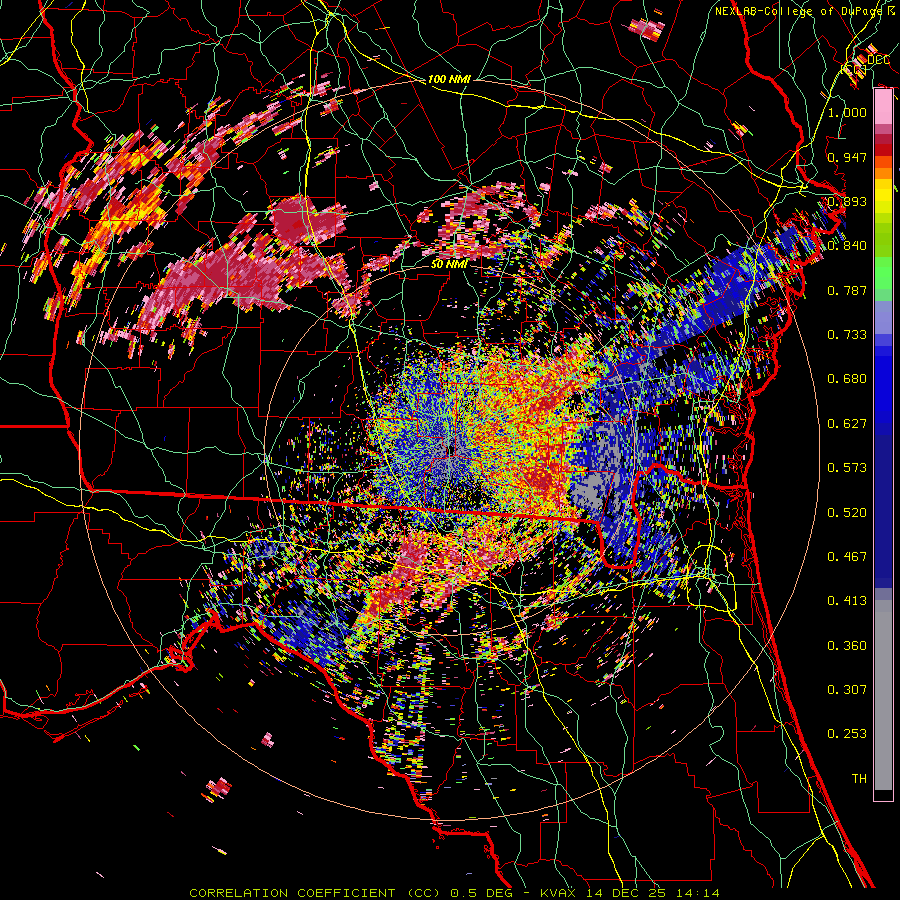Viewport: 900px width, 900px height.
Task: Select the 0.893 legend value
Action: coord(847,201)
